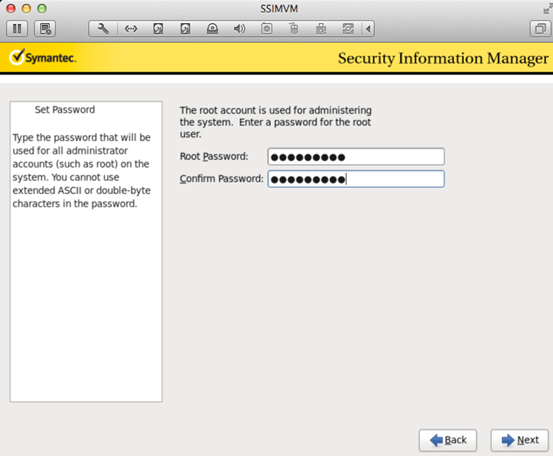Click the dimmed device icon after the mouse icon

[x=321, y=29]
